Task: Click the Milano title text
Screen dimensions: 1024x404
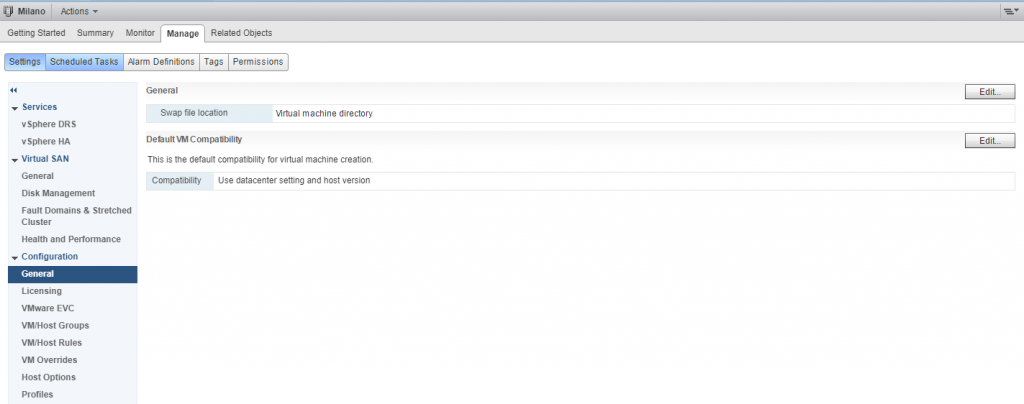Action: (31, 11)
